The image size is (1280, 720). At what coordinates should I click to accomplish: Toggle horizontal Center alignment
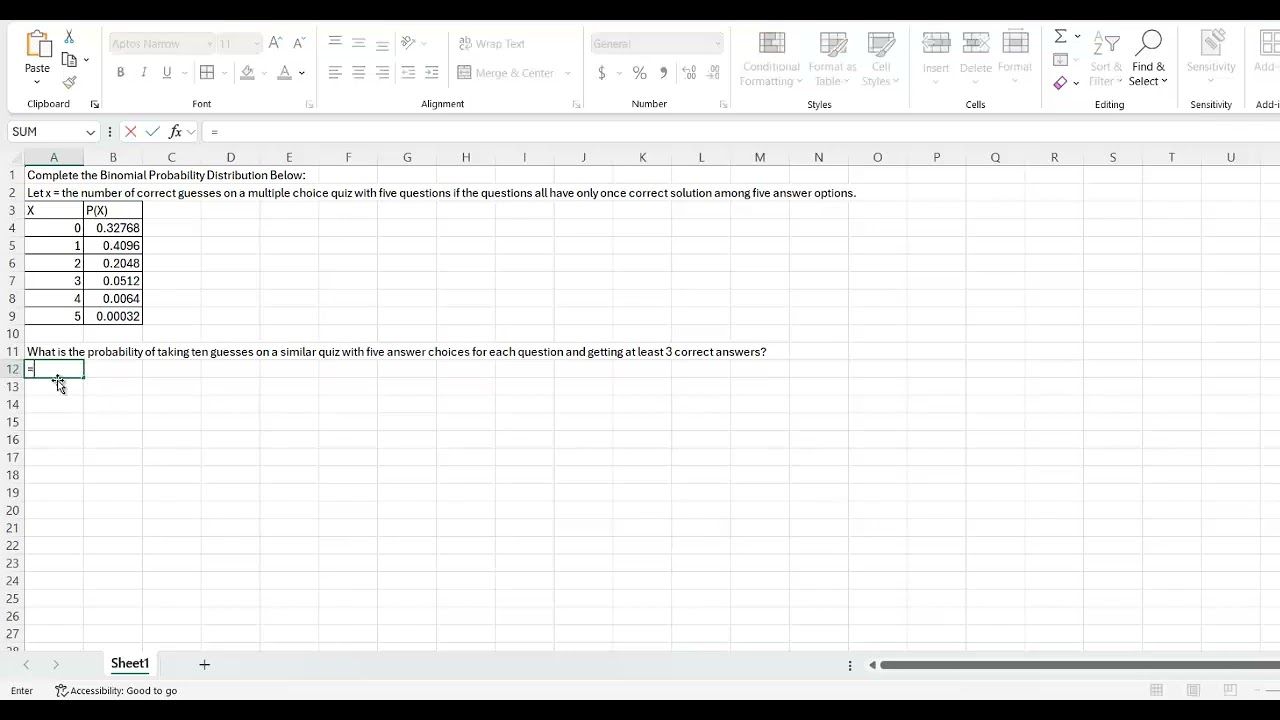(x=359, y=72)
